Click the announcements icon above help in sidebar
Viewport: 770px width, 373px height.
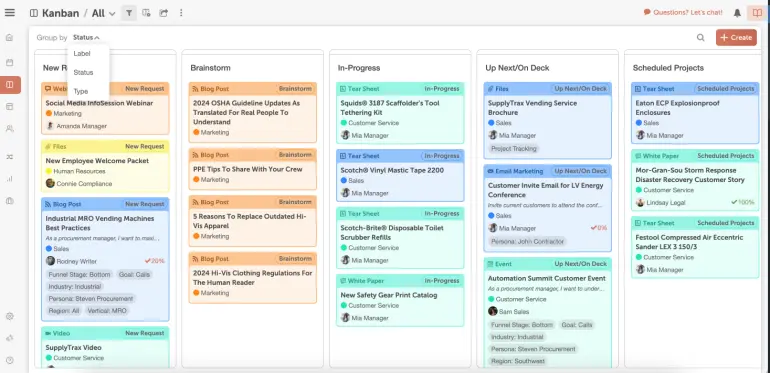tap(9, 338)
